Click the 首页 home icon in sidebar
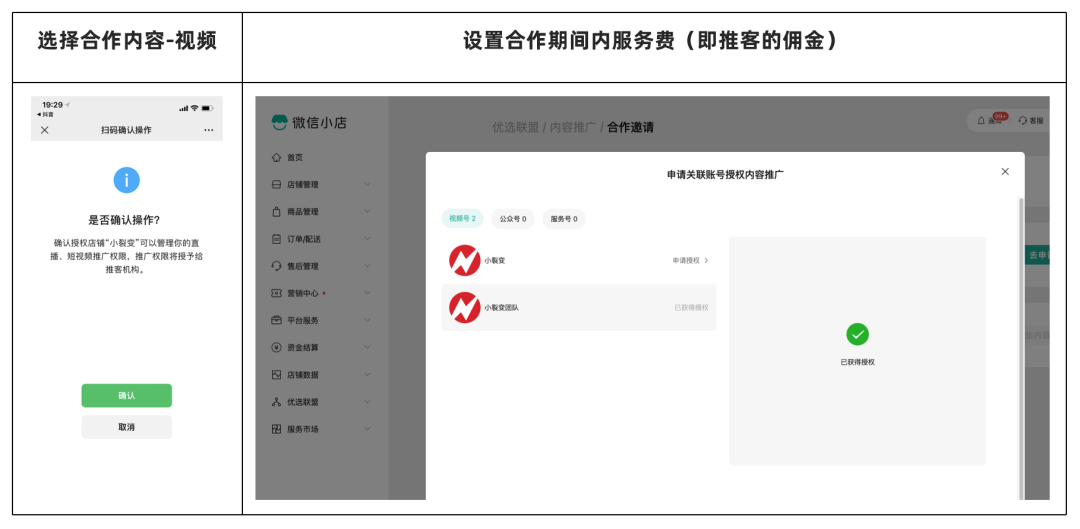This screenshot has height=529, width=1080. [277, 158]
